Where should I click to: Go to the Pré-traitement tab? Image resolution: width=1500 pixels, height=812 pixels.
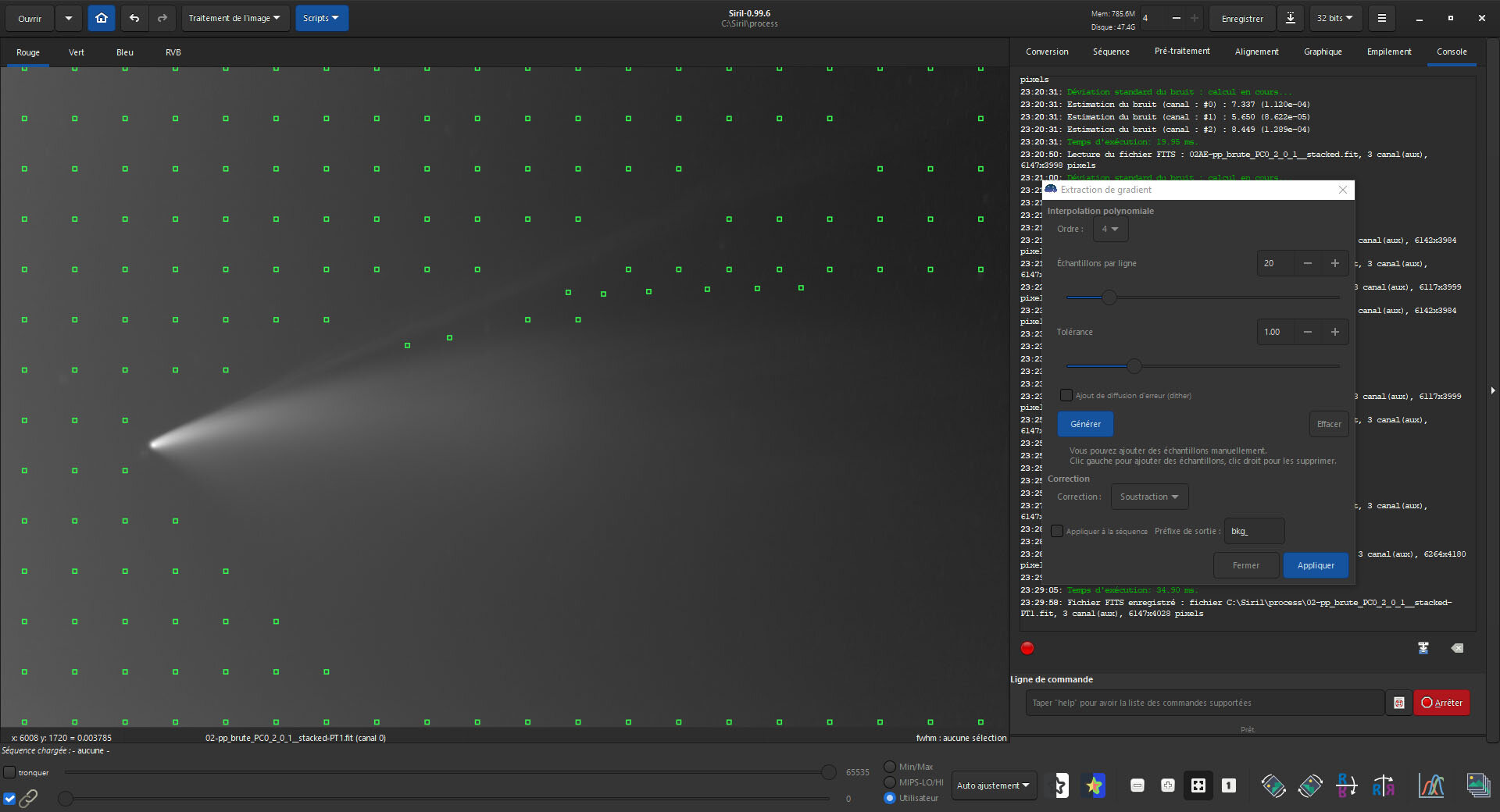click(x=1182, y=52)
